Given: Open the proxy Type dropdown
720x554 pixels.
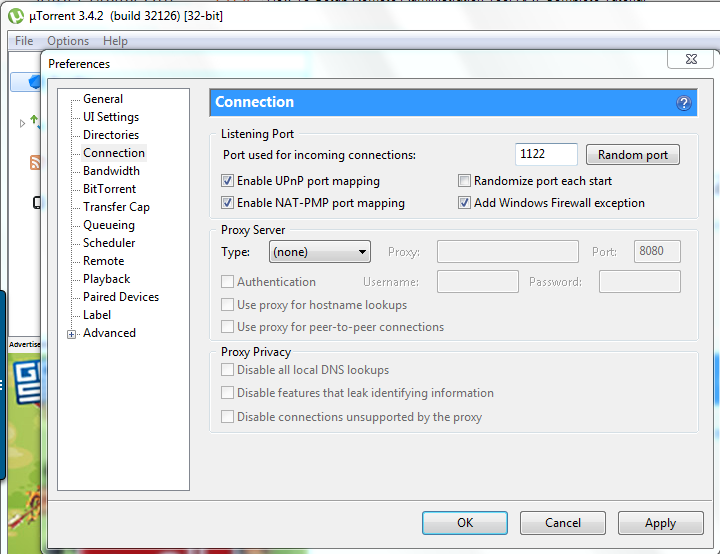Looking at the screenshot, I should pos(320,252).
